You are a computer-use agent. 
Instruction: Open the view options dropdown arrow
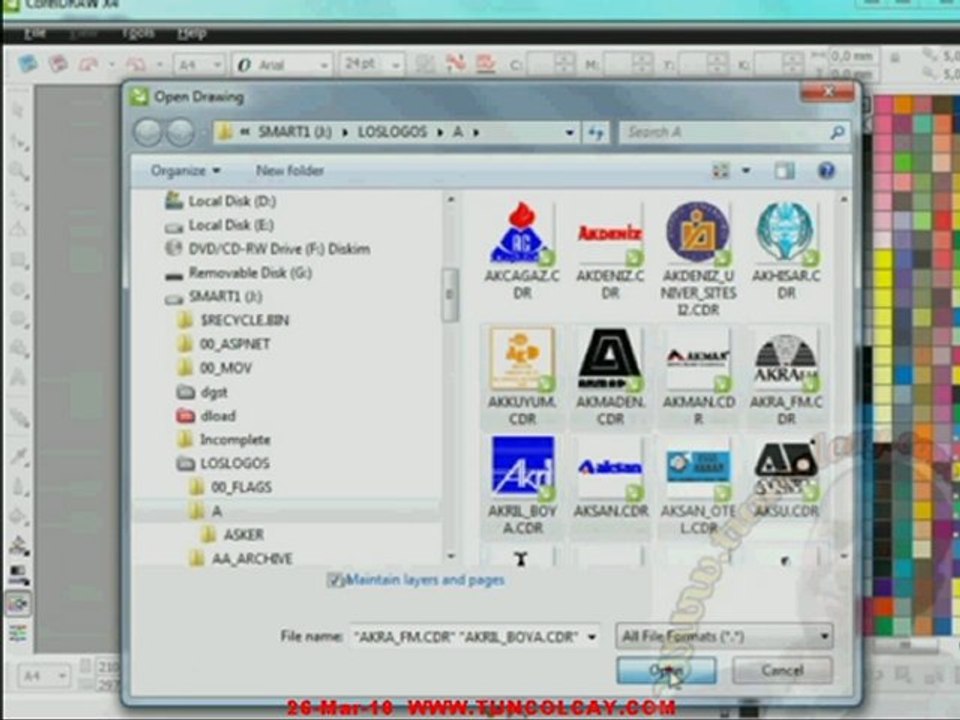point(746,171)
